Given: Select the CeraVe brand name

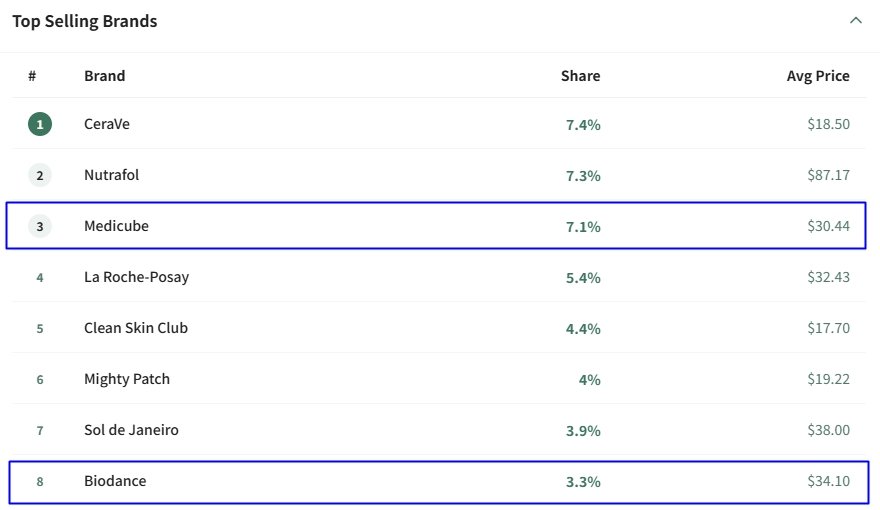Looking at the screenshot, I should point(107,125).
